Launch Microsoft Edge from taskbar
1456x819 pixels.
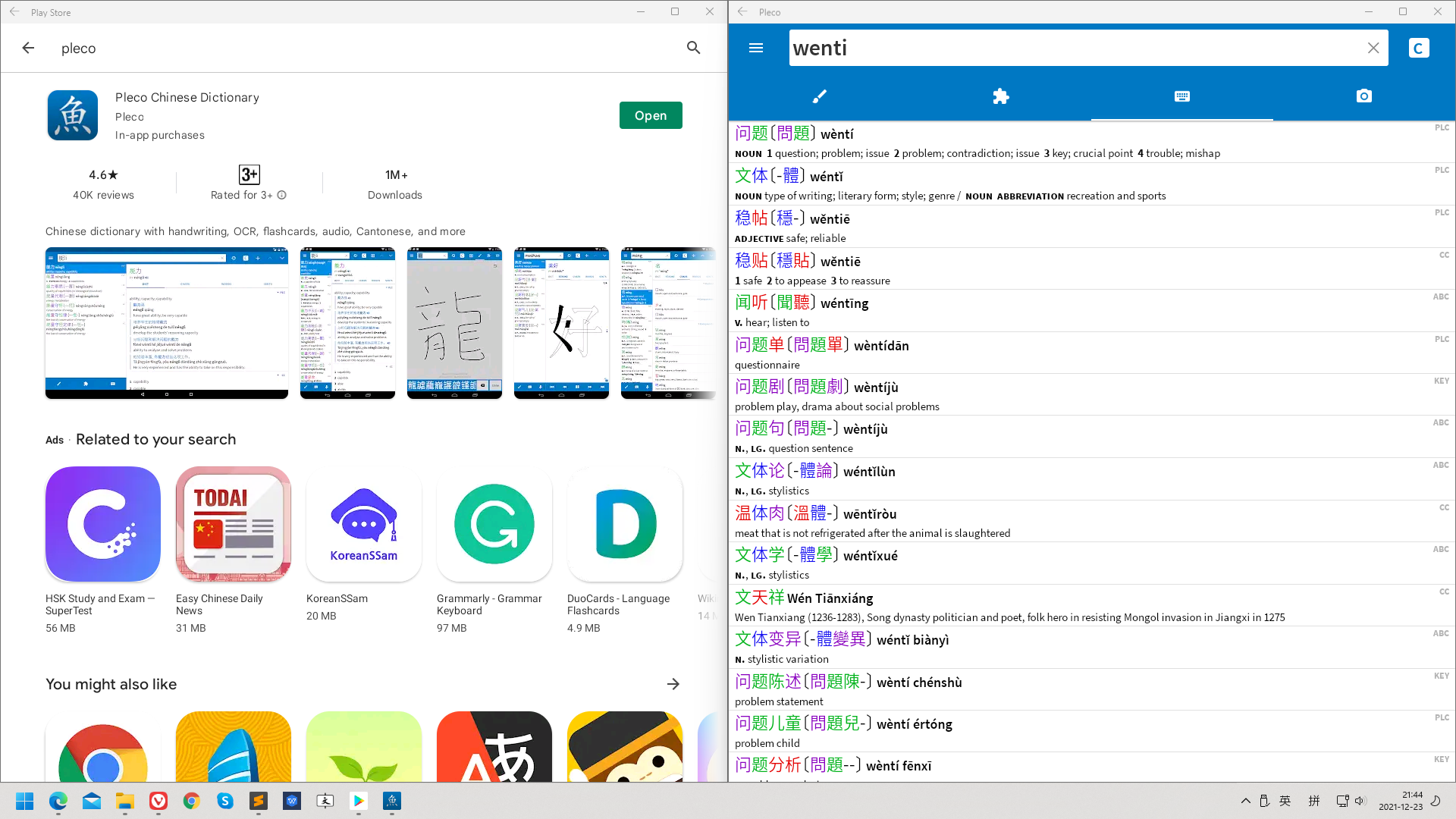58,801
